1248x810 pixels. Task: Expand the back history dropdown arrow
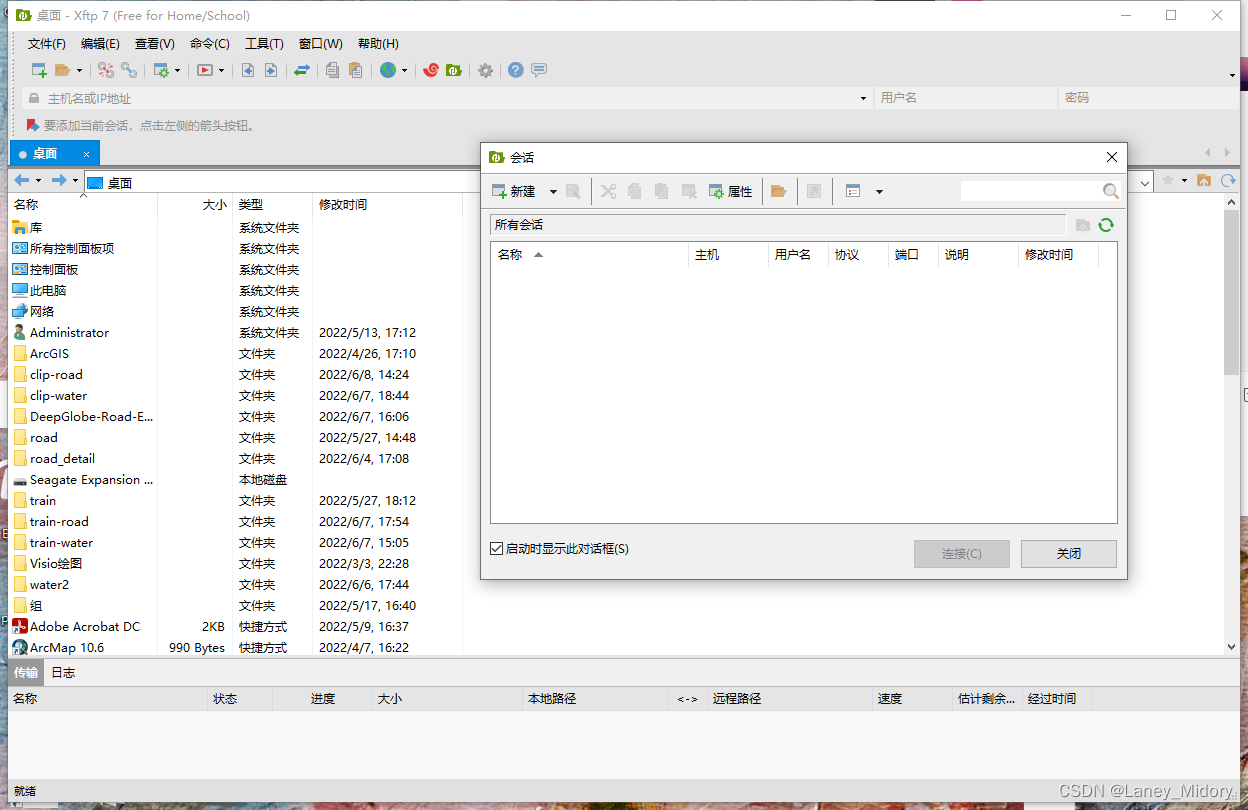pos(38,181)
